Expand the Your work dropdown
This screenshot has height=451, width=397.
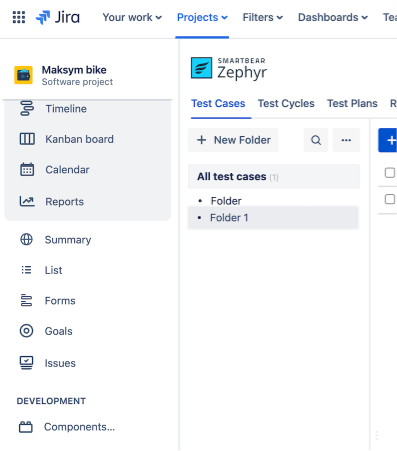132,17
